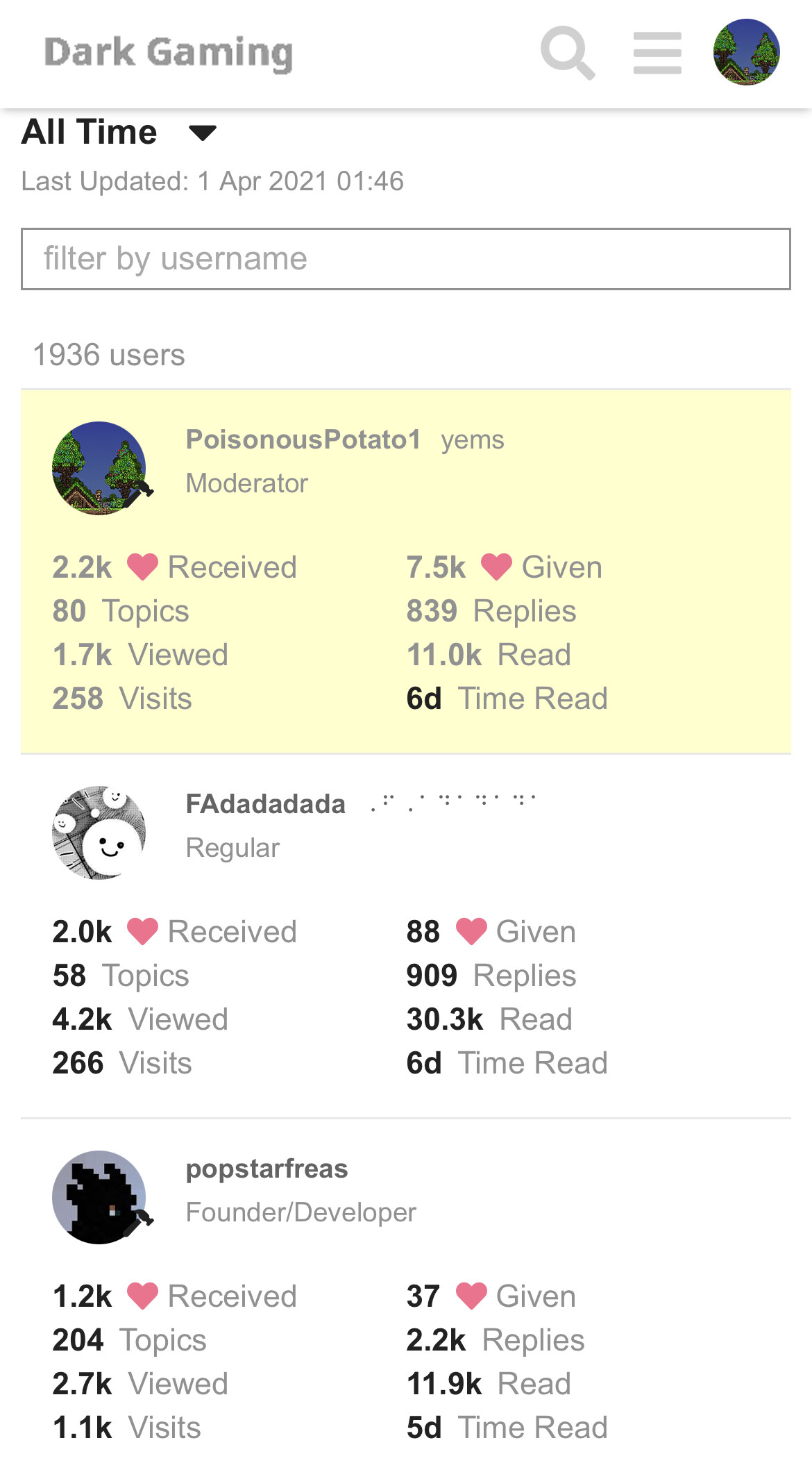Click the heart beside FAdadadada's 2.0k Received
The image size is (812, 1479).
(x=143, y=932)
